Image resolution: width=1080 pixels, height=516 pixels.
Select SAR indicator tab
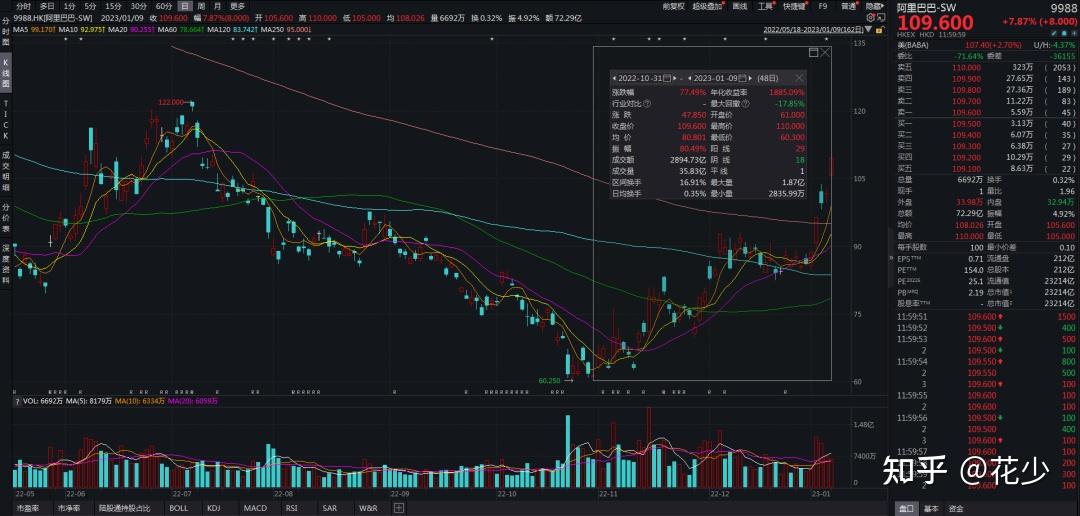click(x=331, y=508)
